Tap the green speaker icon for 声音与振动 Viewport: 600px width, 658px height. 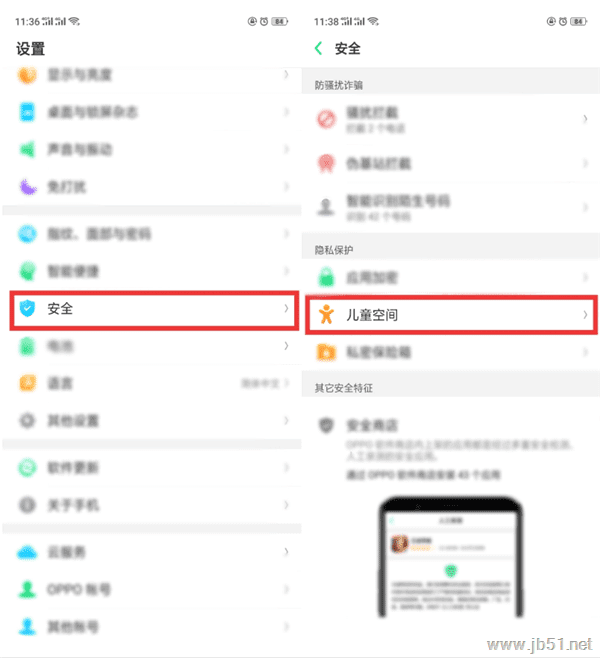point(28,149)
